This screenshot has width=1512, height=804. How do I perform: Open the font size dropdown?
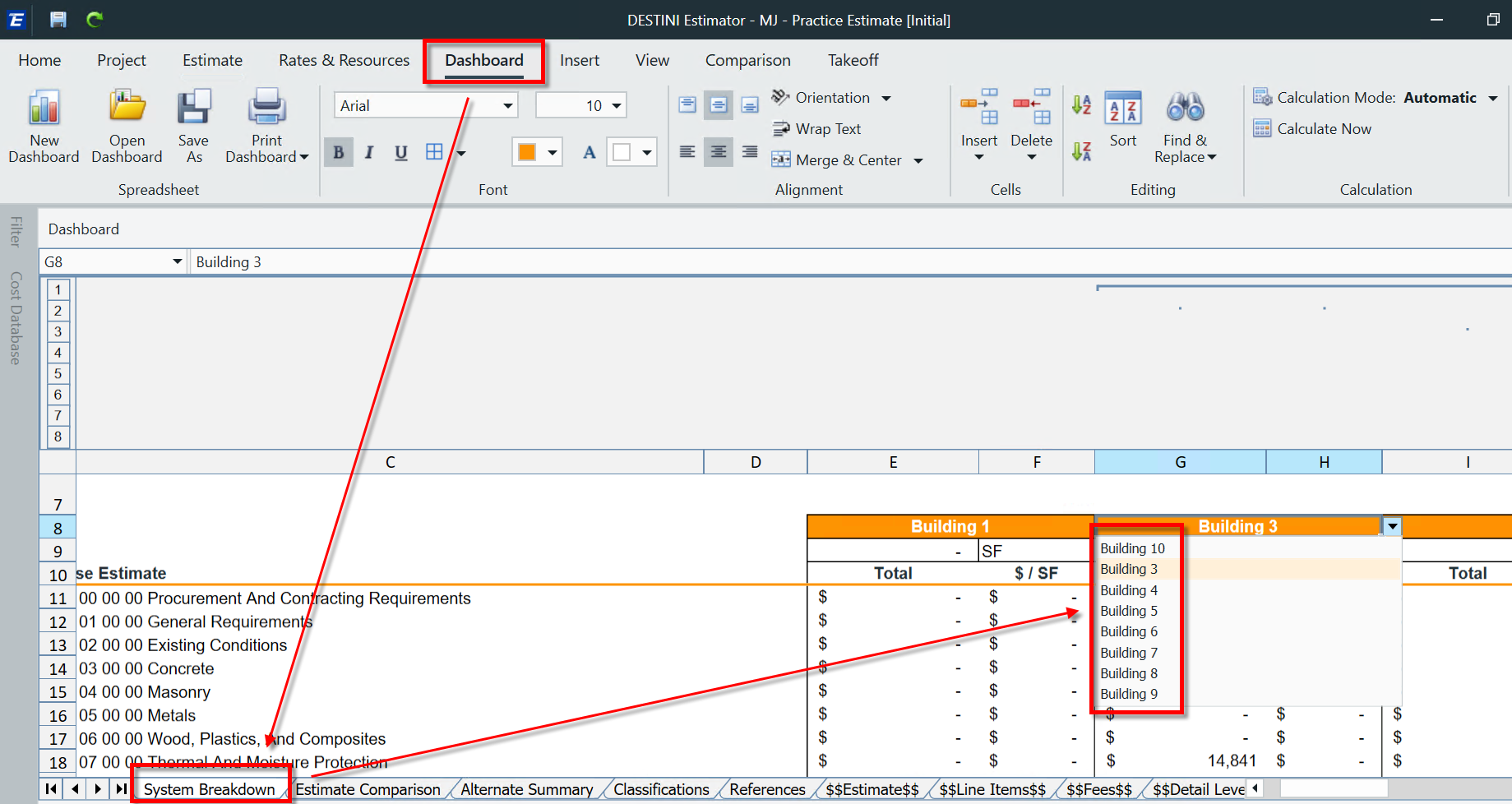(616, 105)
